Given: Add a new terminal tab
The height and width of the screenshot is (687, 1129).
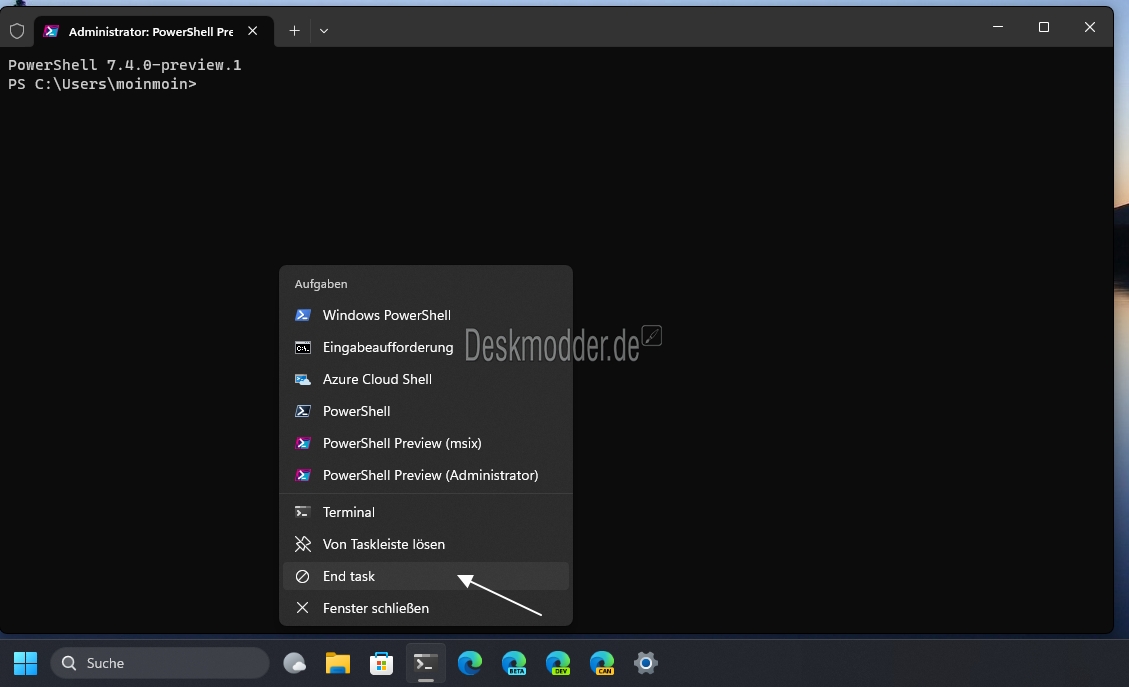Looking at the screenshot, I should click(294, 31).
